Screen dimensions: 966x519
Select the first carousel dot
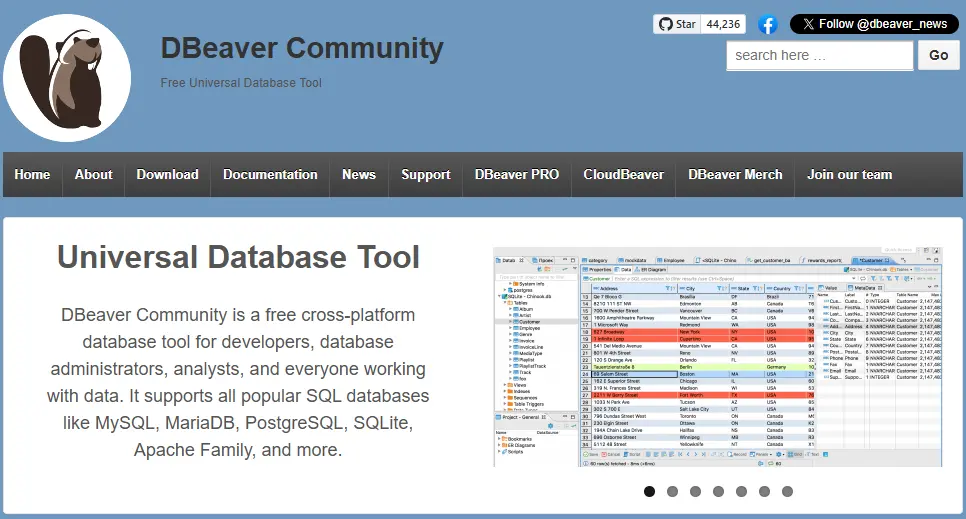649,491
